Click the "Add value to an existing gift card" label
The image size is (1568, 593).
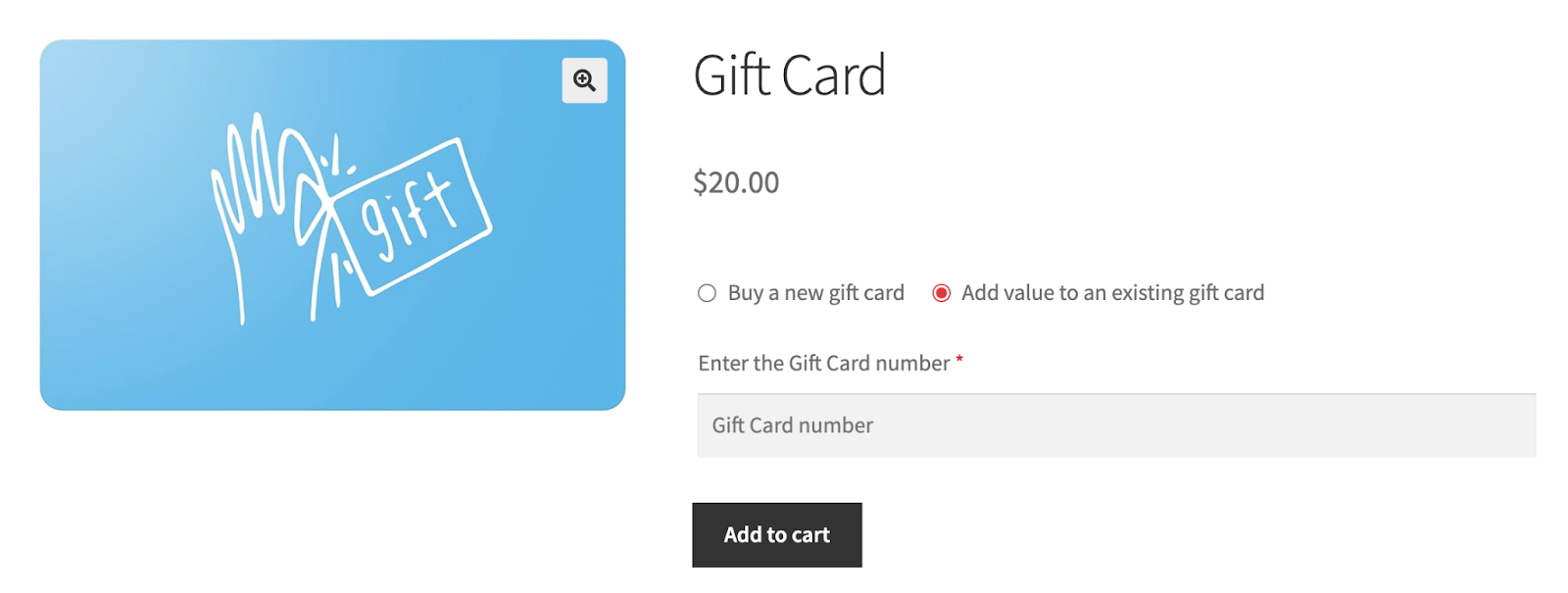point(1112,293)
